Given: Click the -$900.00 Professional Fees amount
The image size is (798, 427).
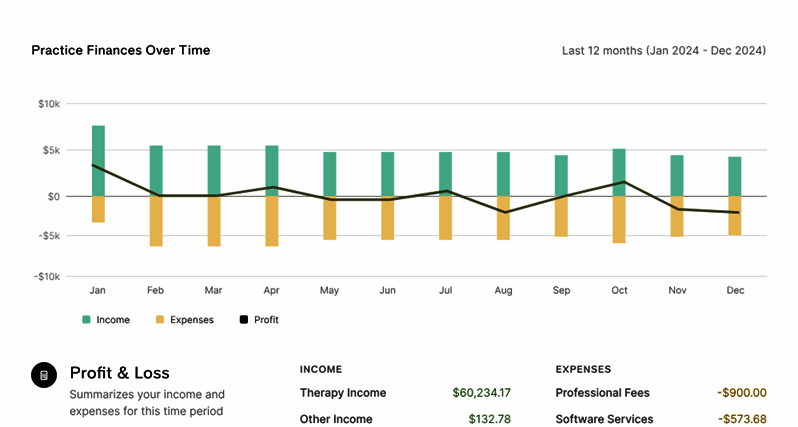Looking at the screenshot, I should click(741, 393).
